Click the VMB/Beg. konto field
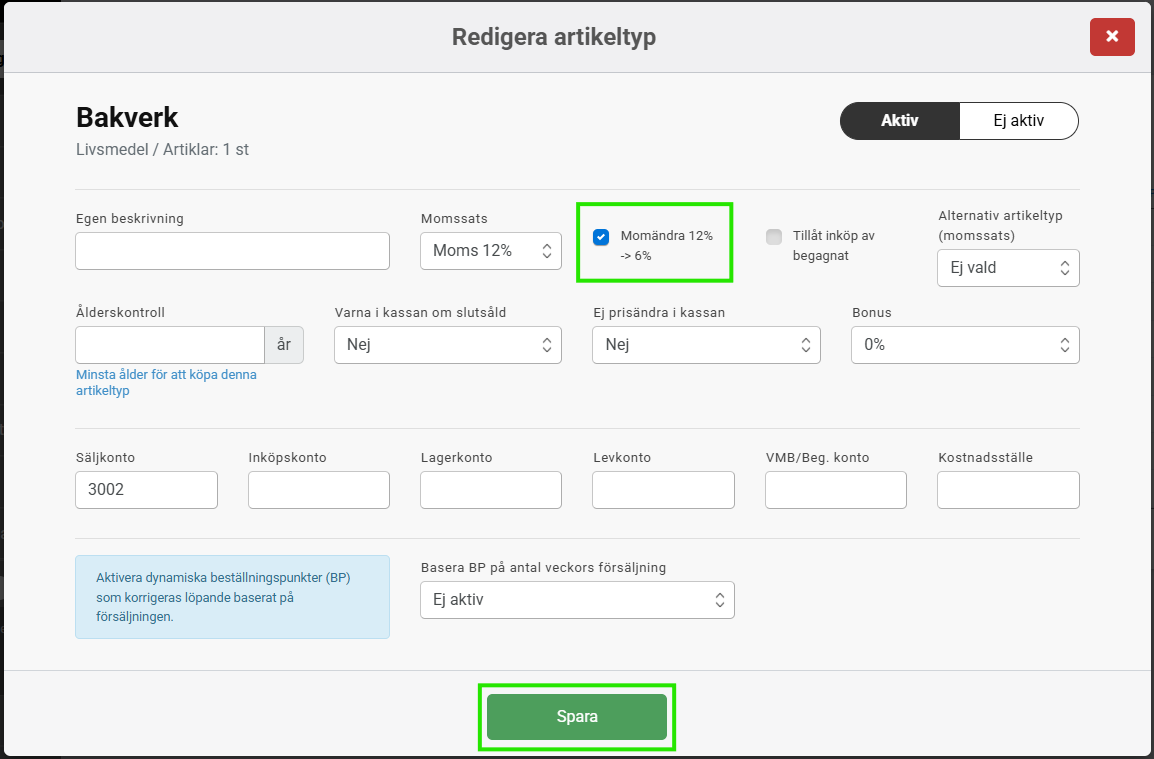 click(x=835, y=490)
